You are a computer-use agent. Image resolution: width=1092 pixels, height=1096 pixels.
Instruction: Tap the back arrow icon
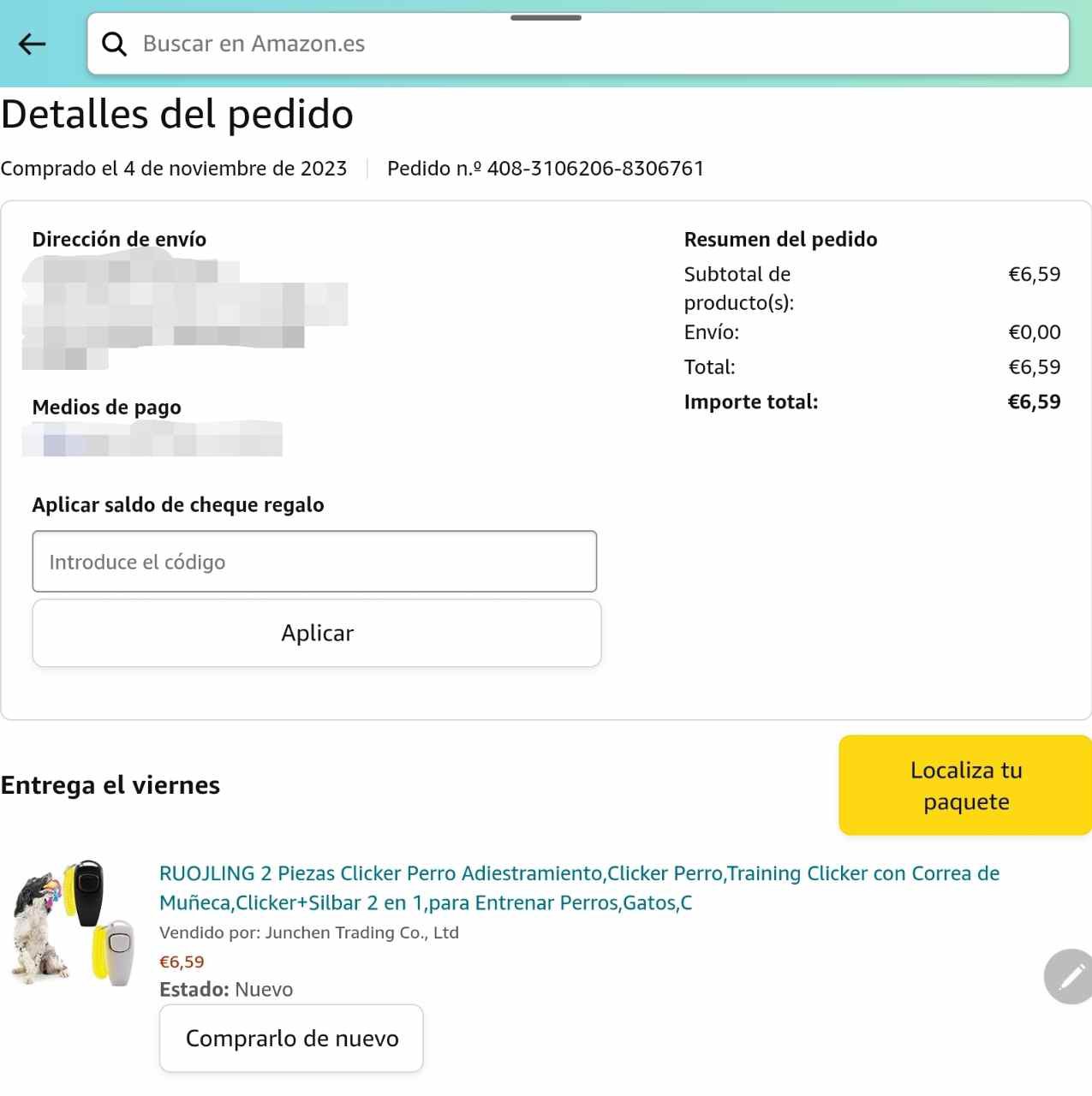click(x=33, y=44)
